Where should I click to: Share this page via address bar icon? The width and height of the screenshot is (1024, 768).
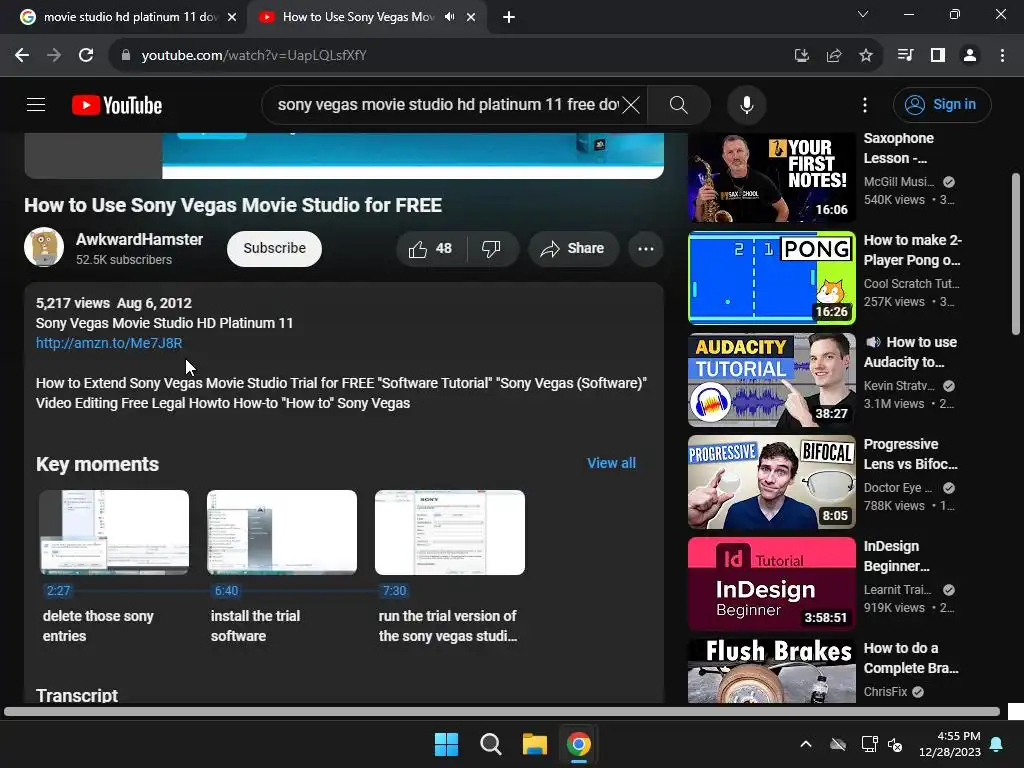coord(833,55)
